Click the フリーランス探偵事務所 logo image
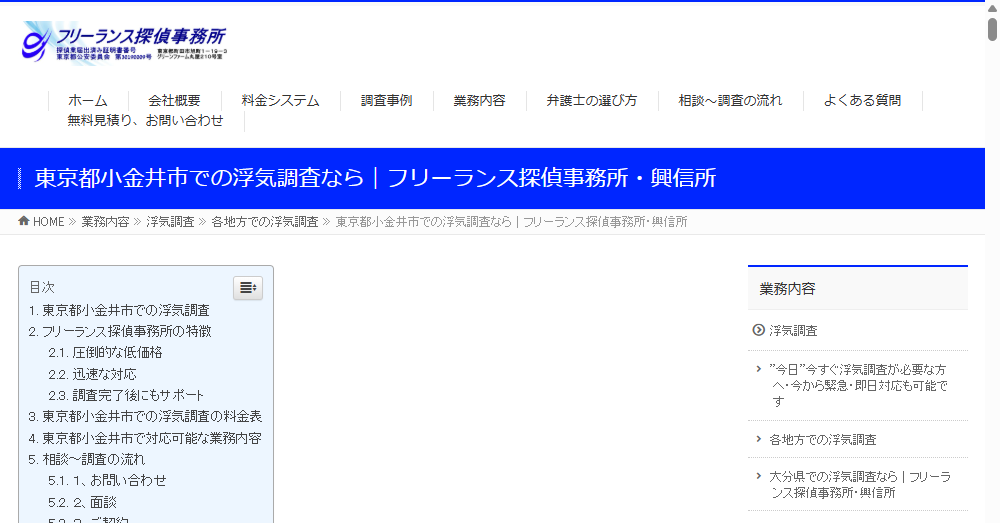 (125, 42)
